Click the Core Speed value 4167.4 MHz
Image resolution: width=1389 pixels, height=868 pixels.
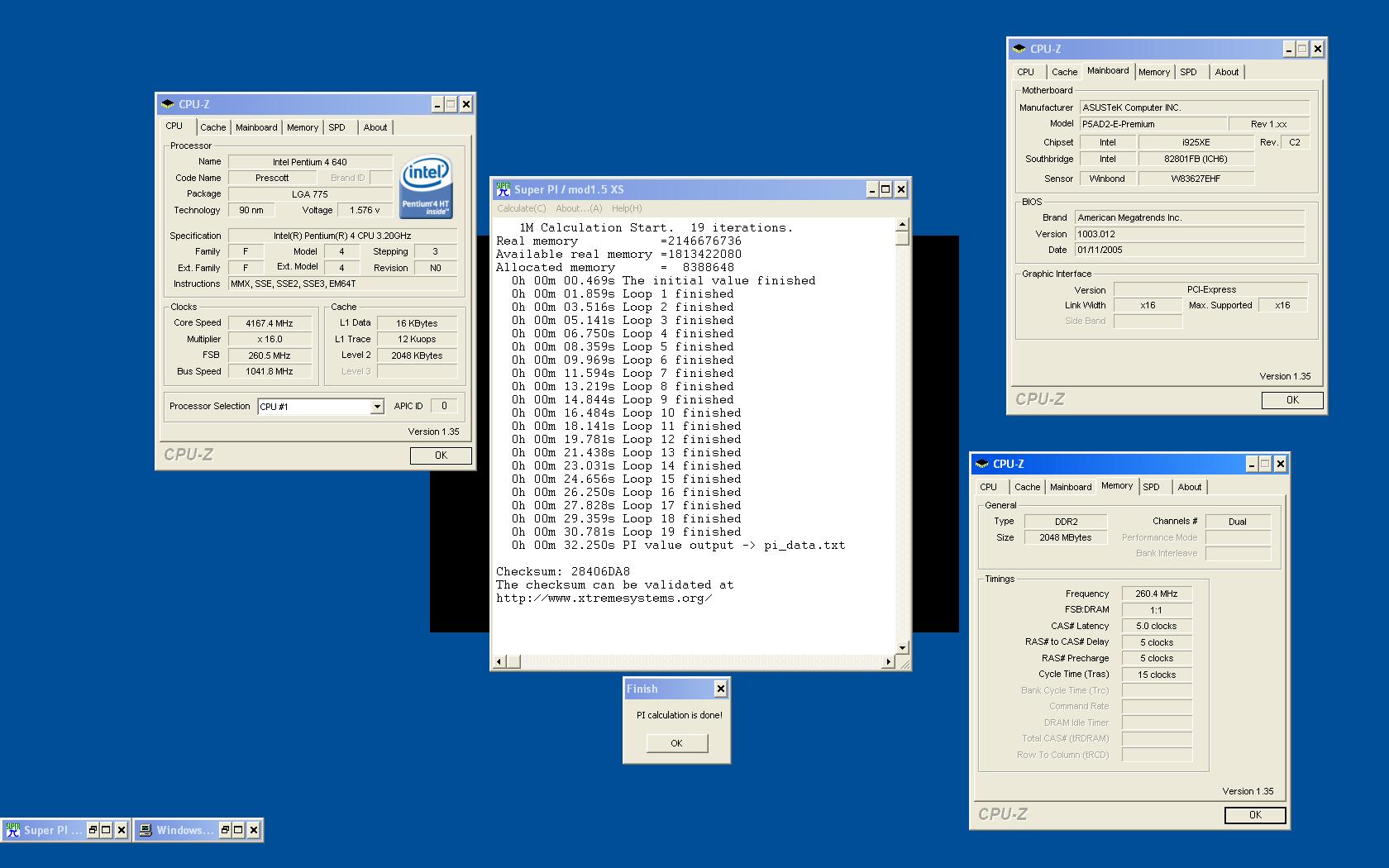point(270,323)
